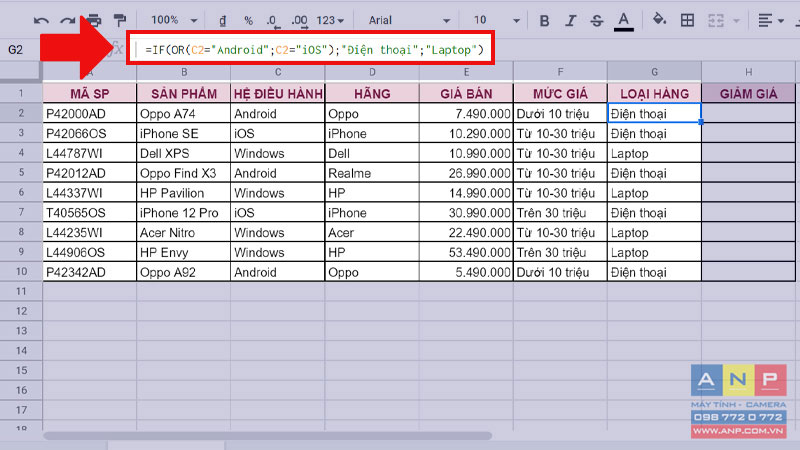This screenshot has width=800, height=450.
Task: Select cell Acer in HÃNG column
Action: 372,233
